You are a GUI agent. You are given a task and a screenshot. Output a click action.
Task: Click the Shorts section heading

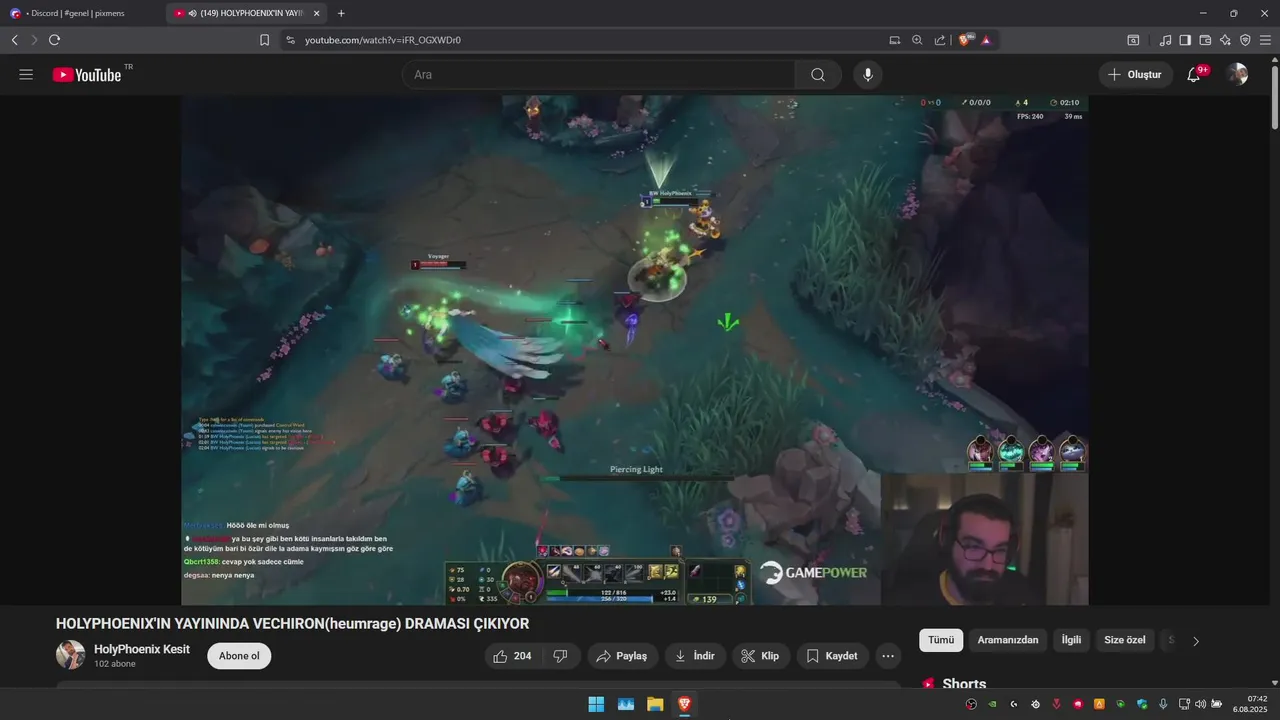(964, 684)
